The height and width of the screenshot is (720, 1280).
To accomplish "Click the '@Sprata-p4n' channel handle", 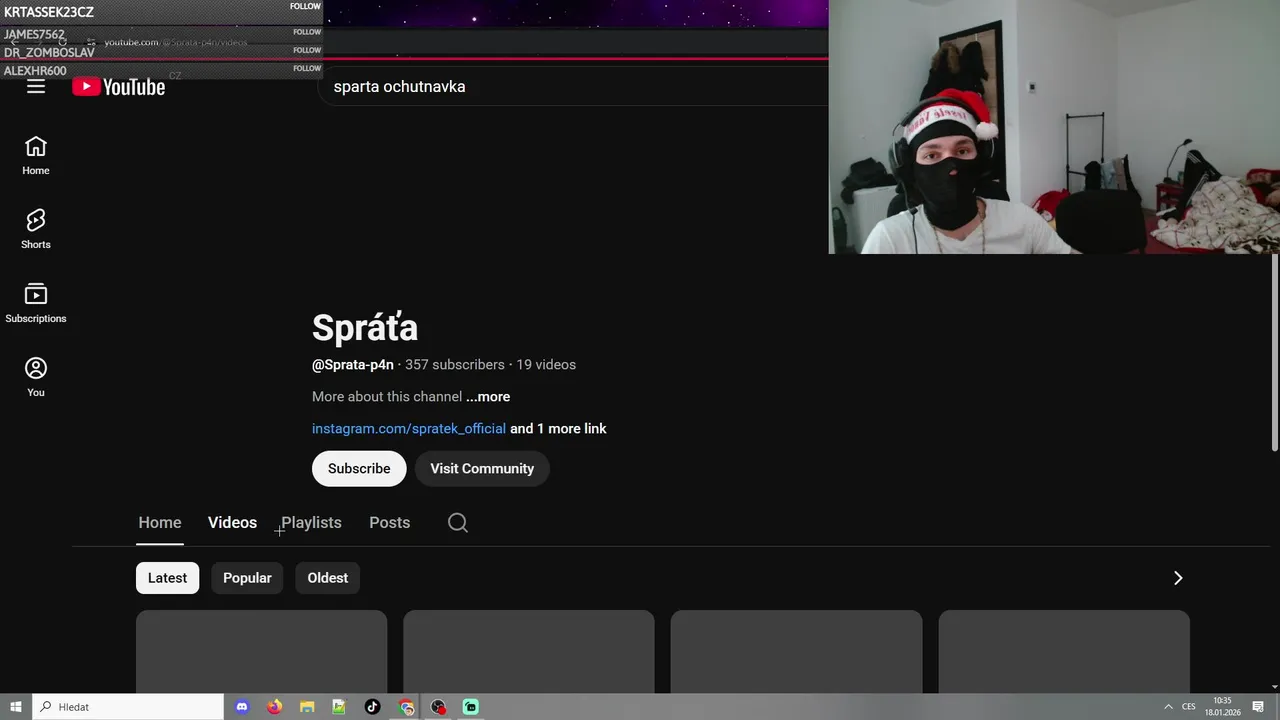I will [x=353, y=365].
